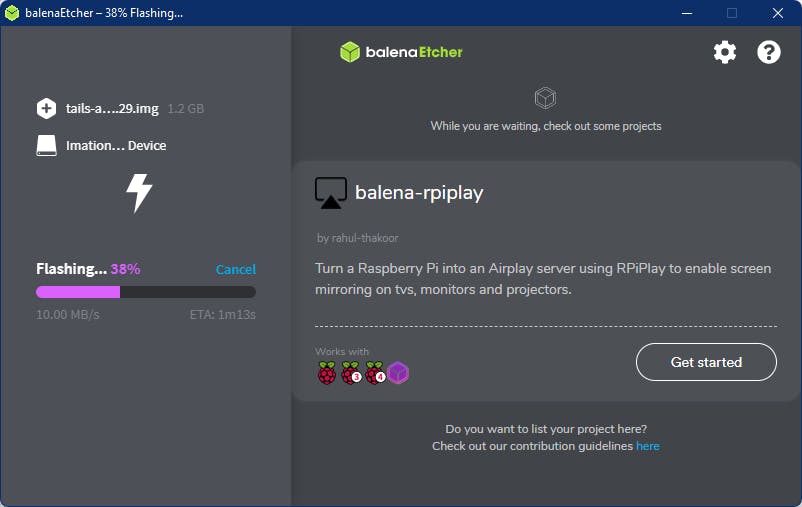
Task: Open the help question mark icon
Action: pyautogui.click(x=769, y=52)
